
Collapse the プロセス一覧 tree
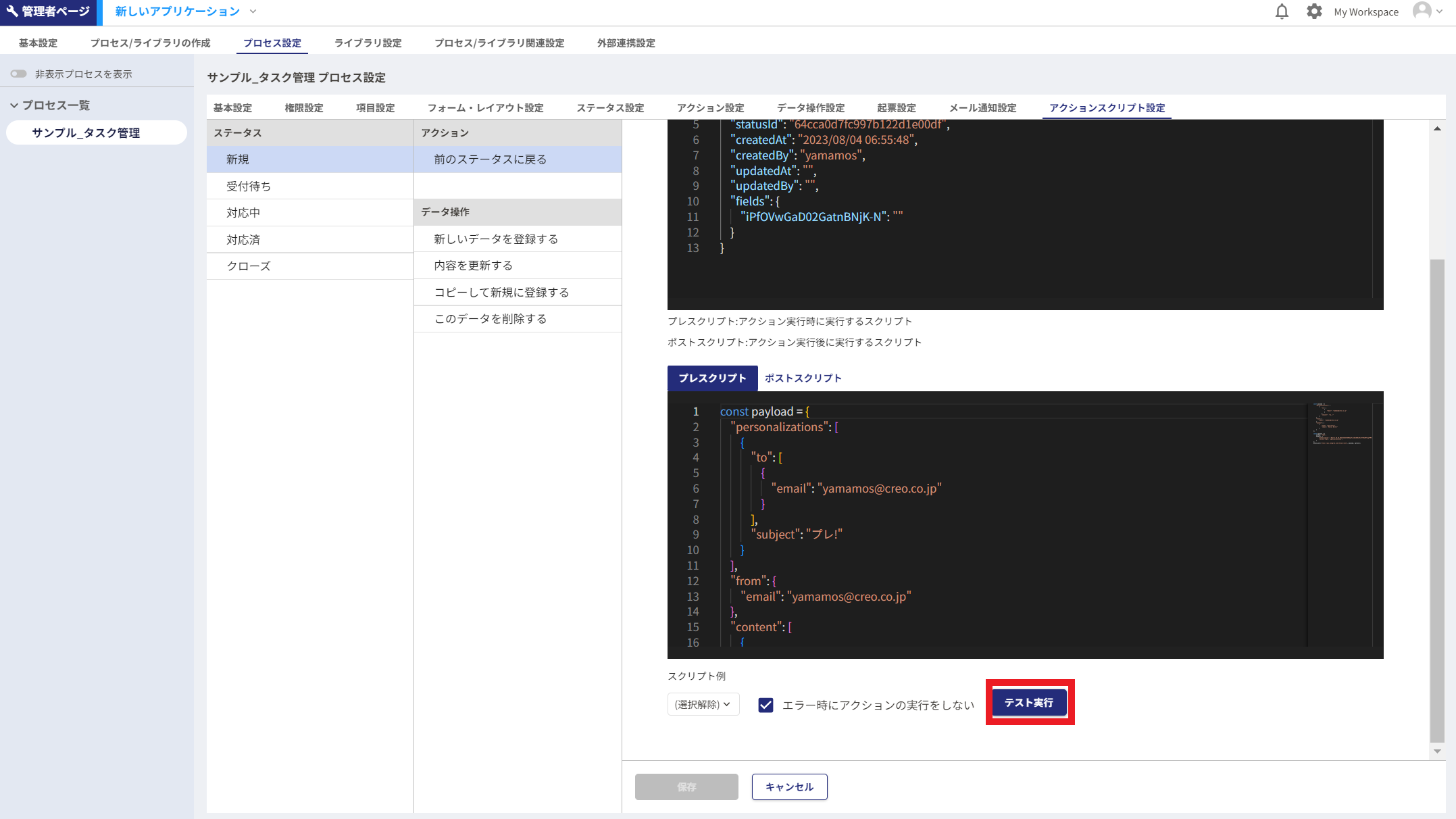coord(14,105)
